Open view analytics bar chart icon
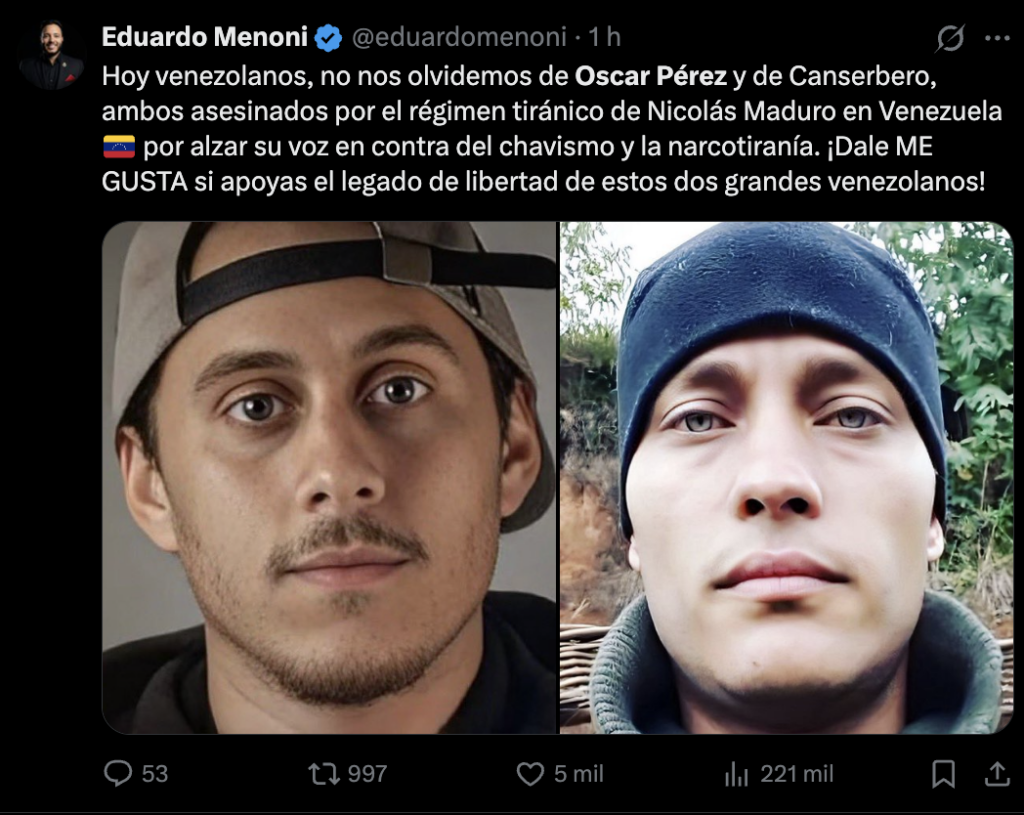Viewport: 1024px width, 815px height. coord(736,775)
